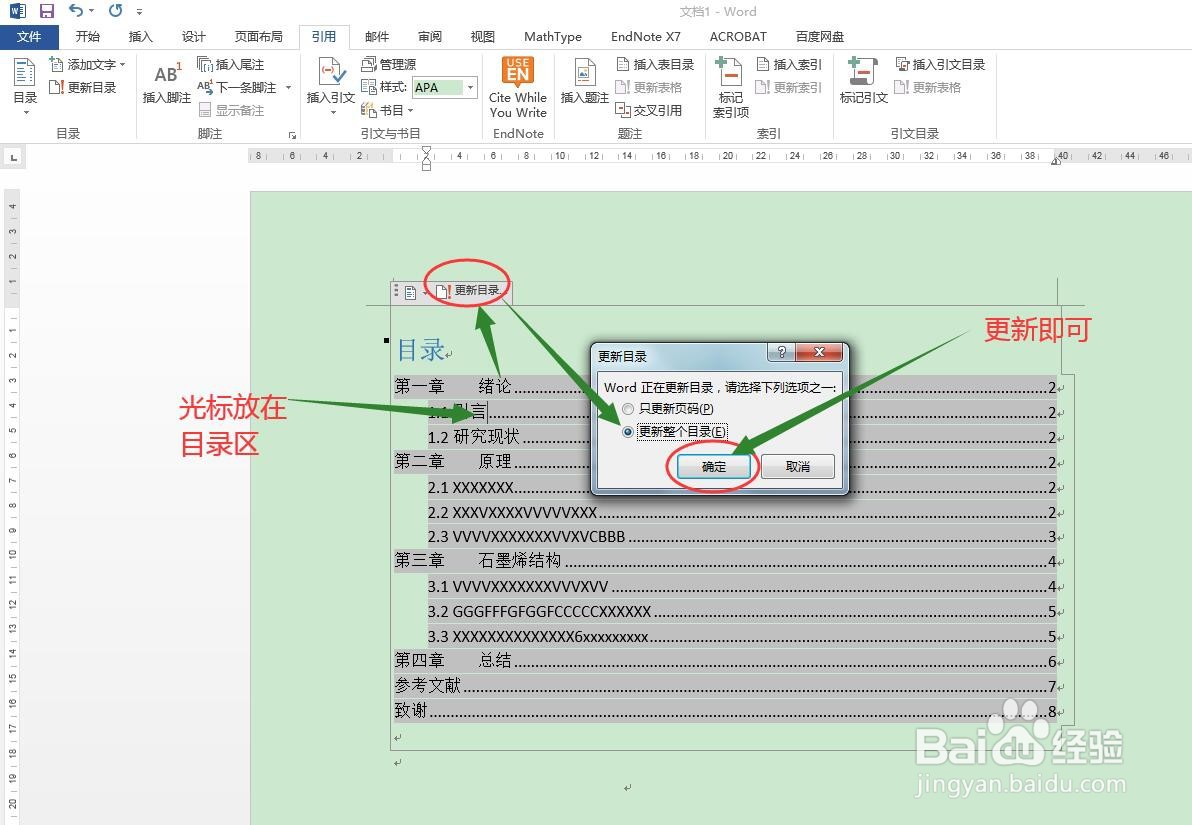The height and width of the screenshot is (825, 1192).
Task: Open the 百度网盘 tab
Action: (x=820, y=36)
